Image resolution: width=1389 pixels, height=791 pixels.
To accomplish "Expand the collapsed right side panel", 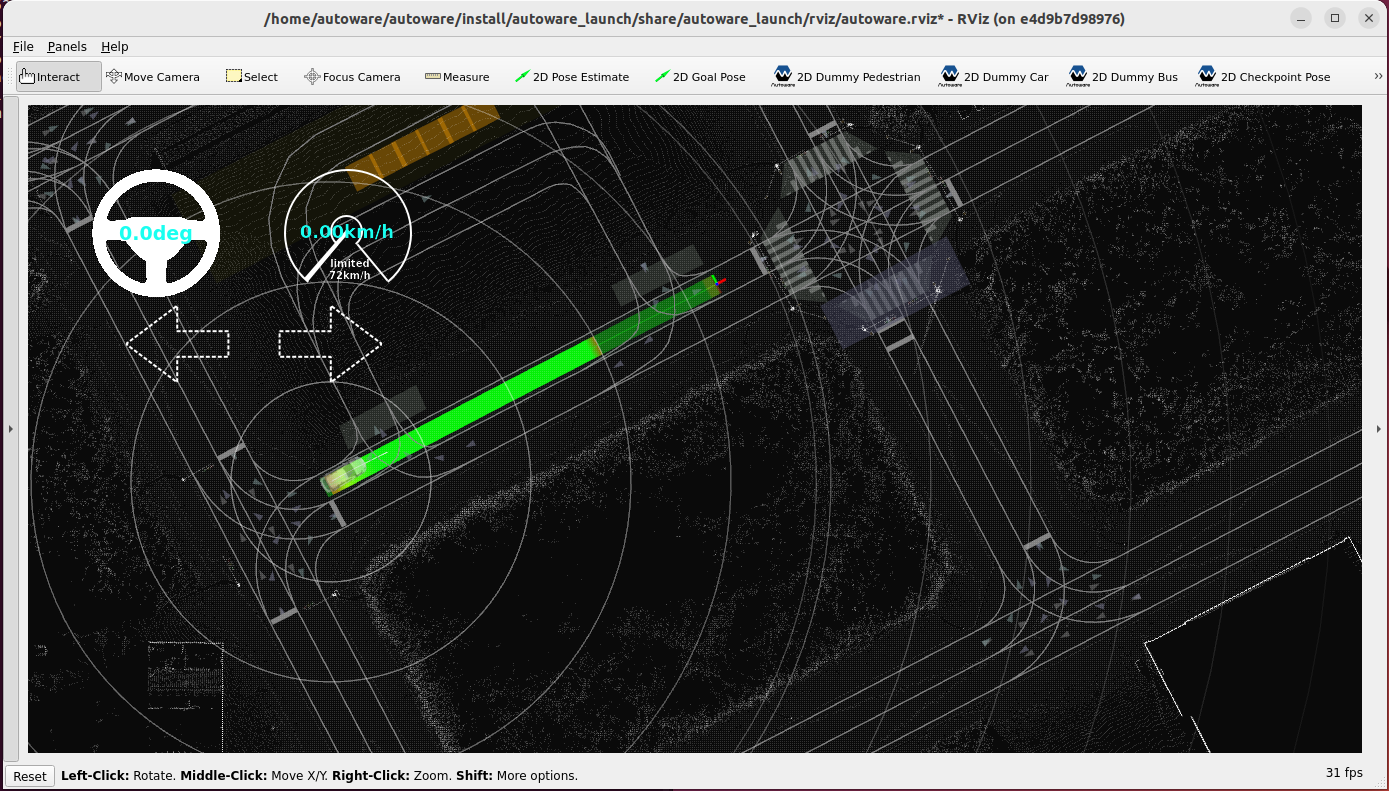I will pyautogui.click(x=1379, y=428).
